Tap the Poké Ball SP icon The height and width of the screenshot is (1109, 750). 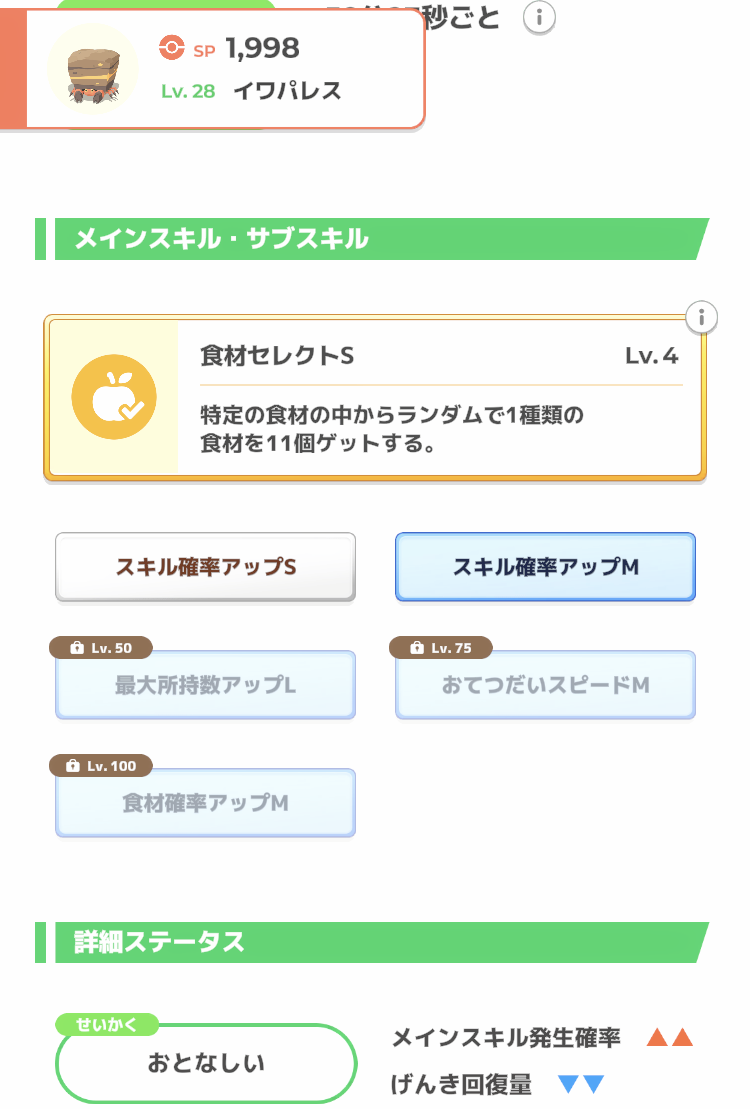click(172, 47)
